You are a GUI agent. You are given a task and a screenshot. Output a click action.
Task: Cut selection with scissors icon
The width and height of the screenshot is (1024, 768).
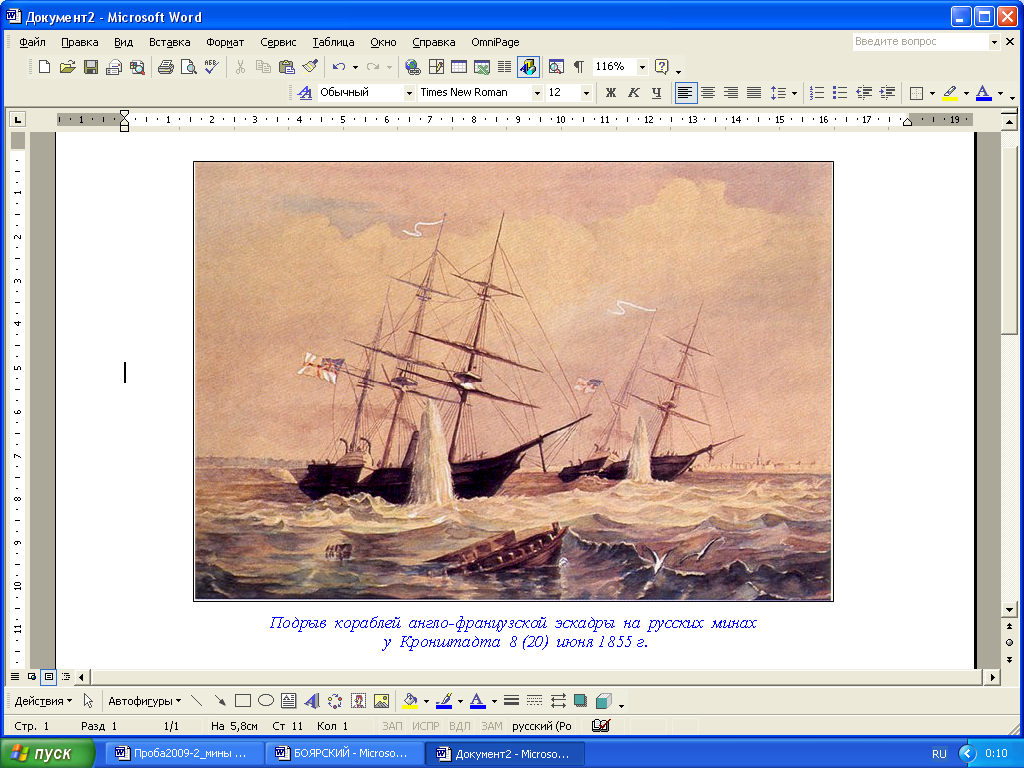[x=240, y=67]
